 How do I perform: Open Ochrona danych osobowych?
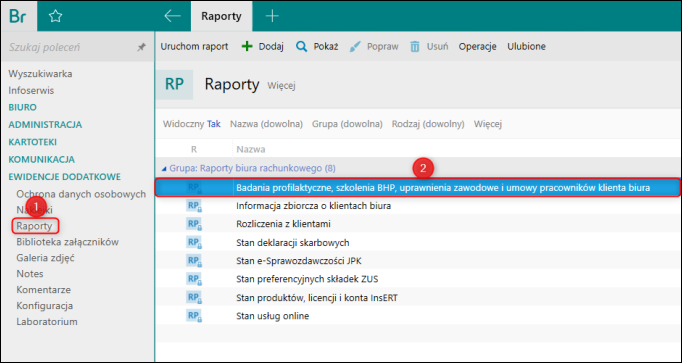point(81,194)
